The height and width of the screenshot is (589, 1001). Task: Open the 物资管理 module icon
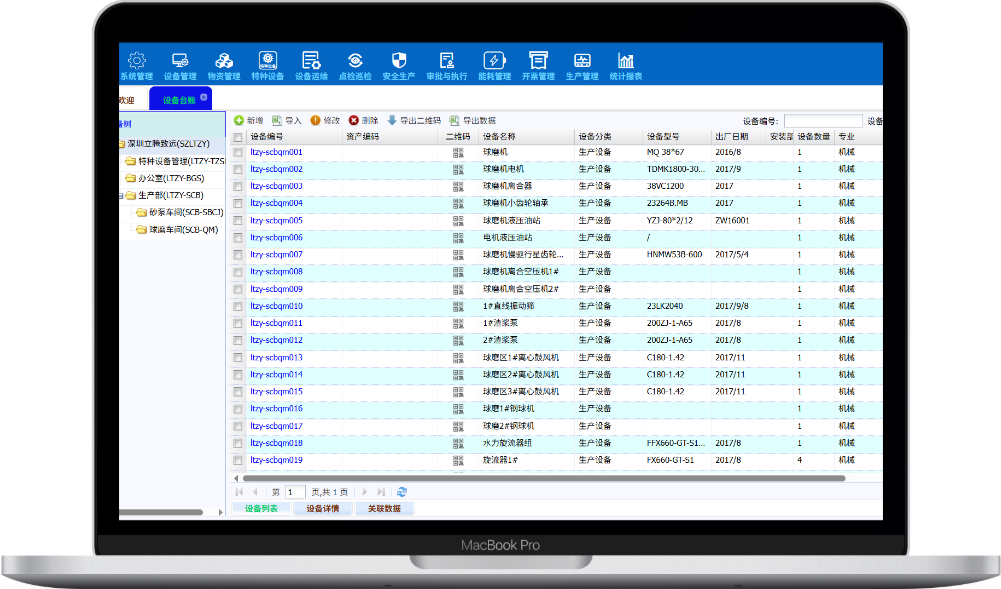(x=224, y=64)
